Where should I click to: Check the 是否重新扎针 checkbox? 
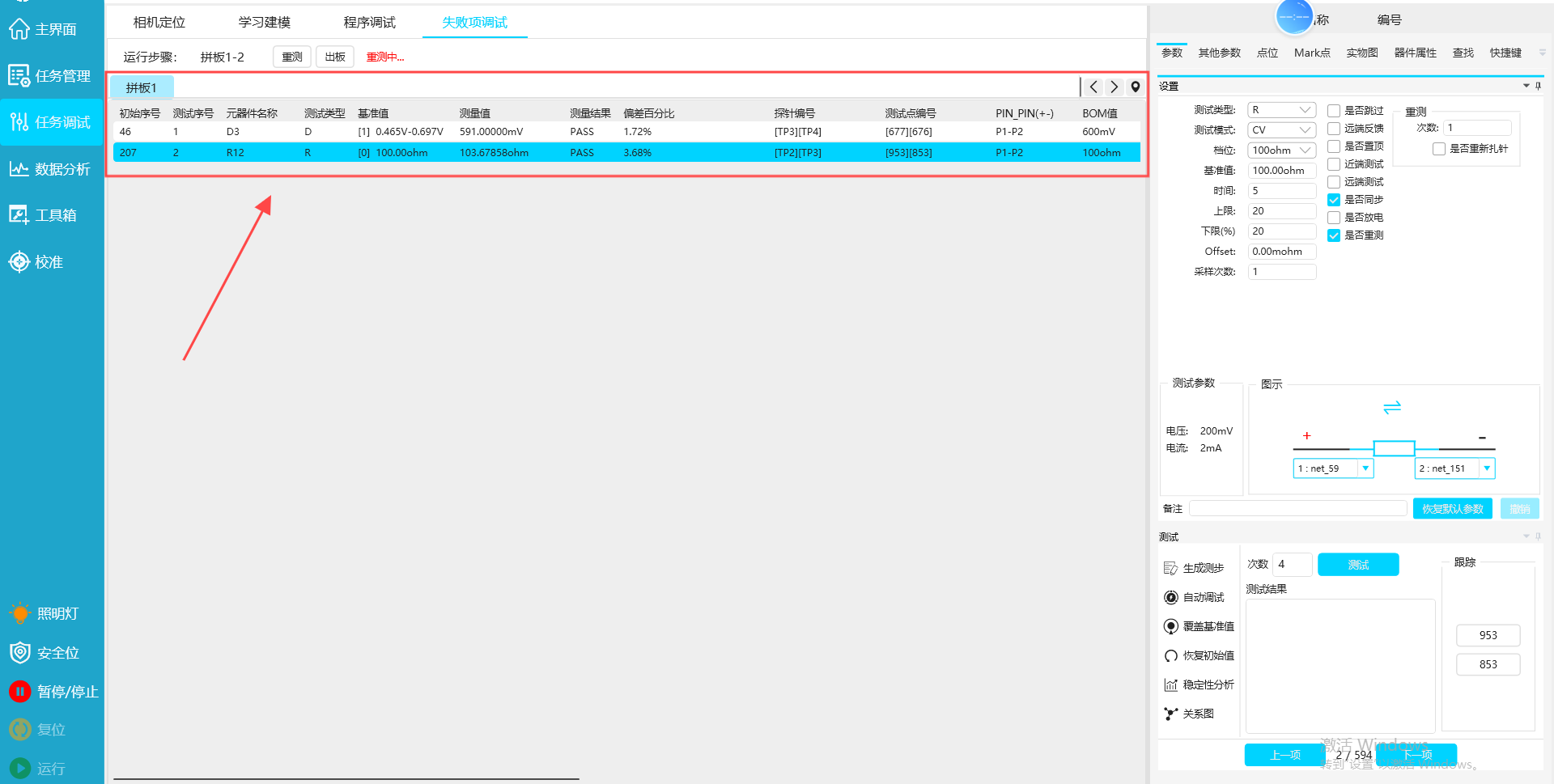coord(1438,149)
